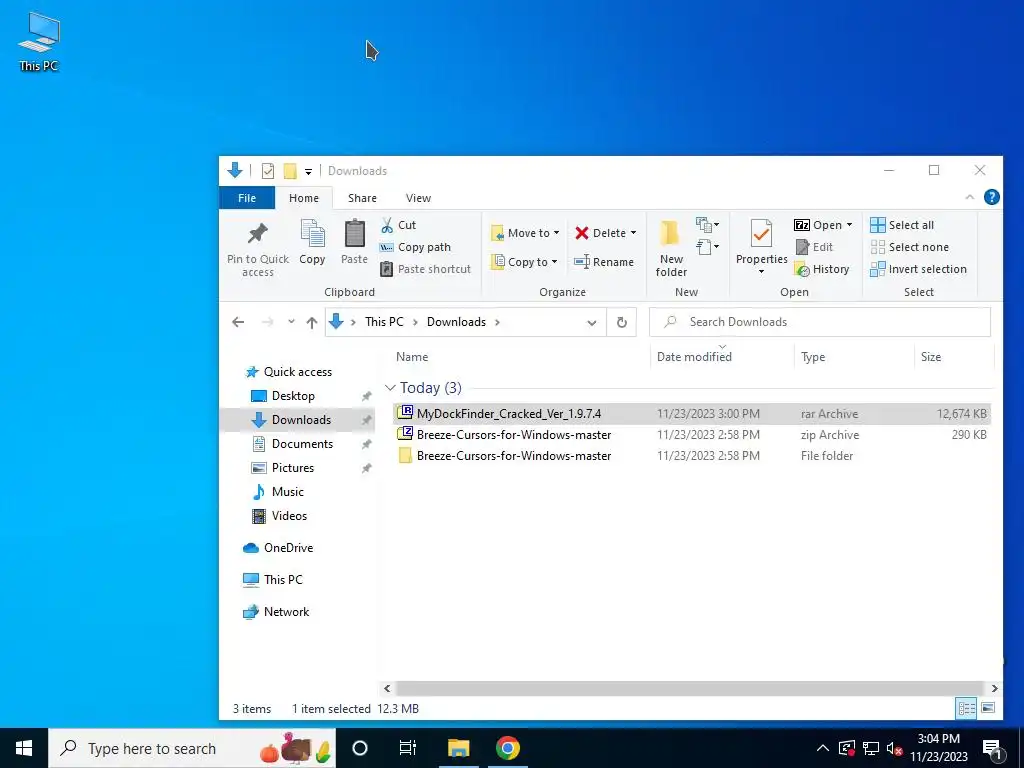This screenshot has width=1024, height=768.
Task: Click Select all in ribbon
Action: pos(902,225)
